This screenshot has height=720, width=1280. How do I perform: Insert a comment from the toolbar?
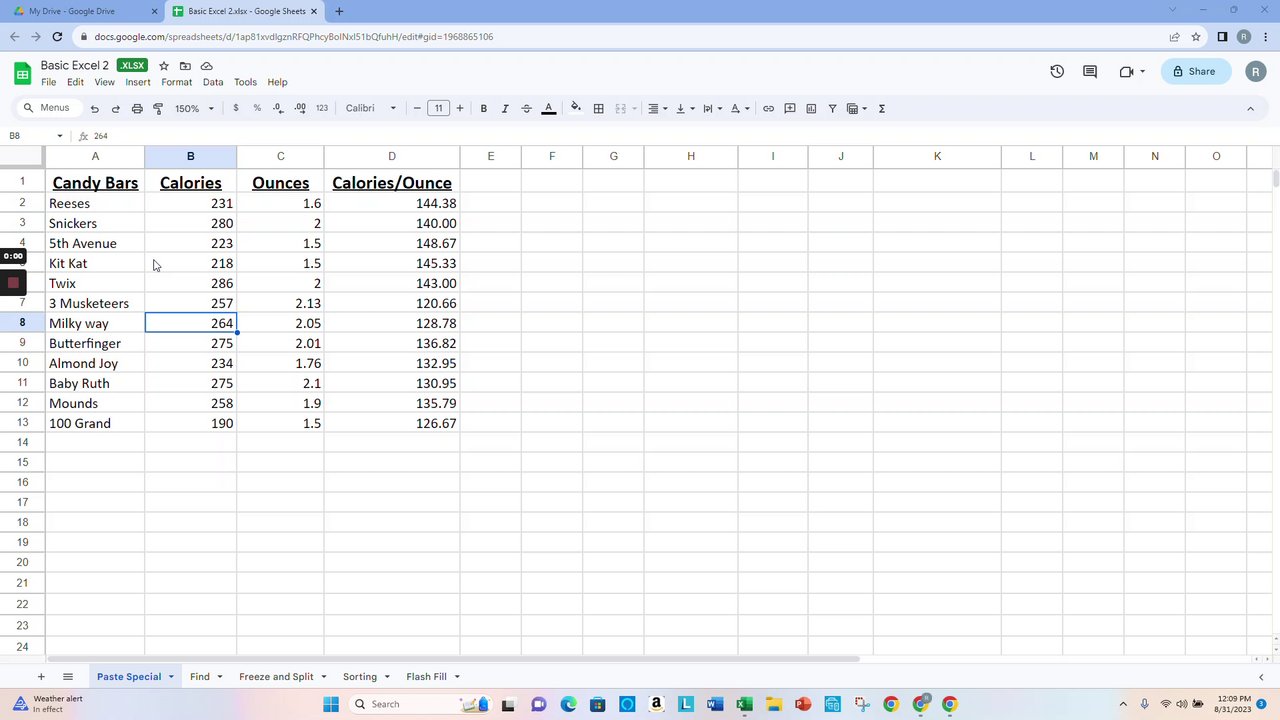(790, 108)
